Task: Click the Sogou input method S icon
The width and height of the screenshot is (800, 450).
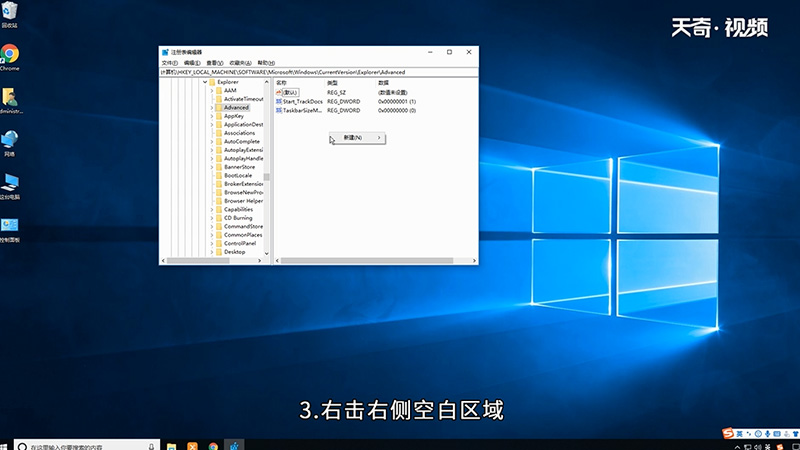Action: [728, 433]
